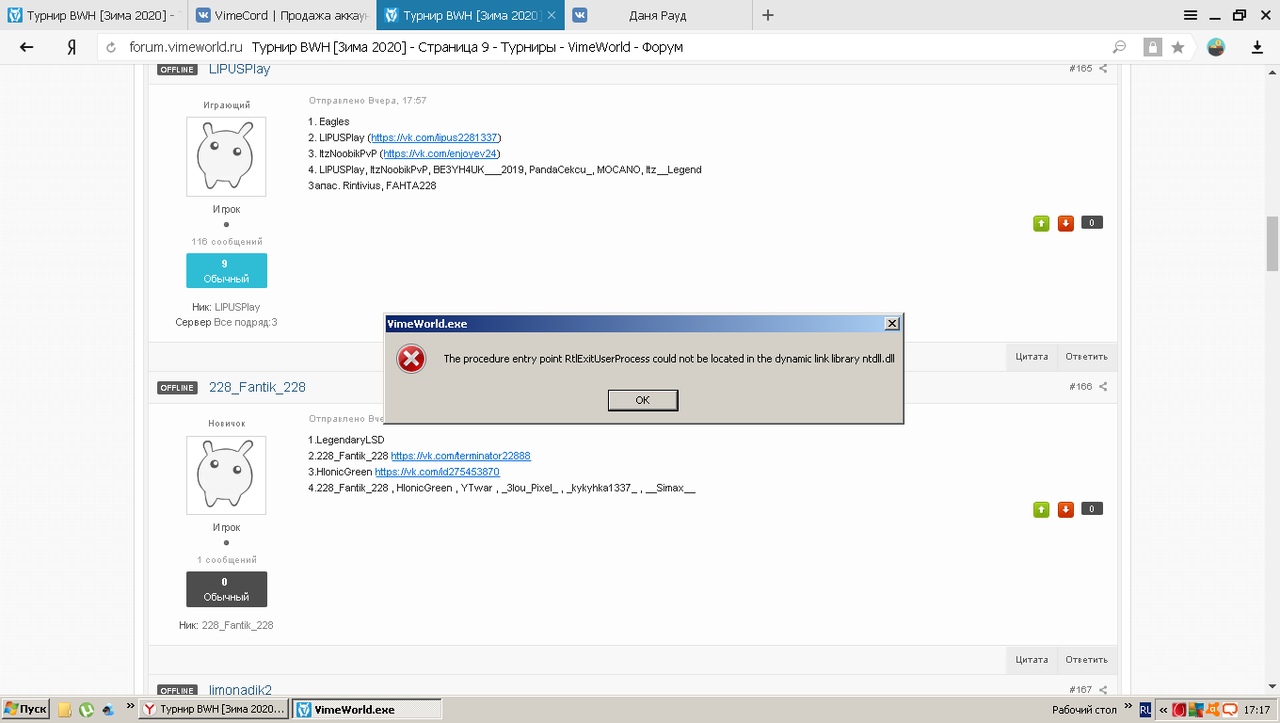1280x723 pixels.
Task: Click 228_Fantik_228's avatar image
Action: point(226,475)
